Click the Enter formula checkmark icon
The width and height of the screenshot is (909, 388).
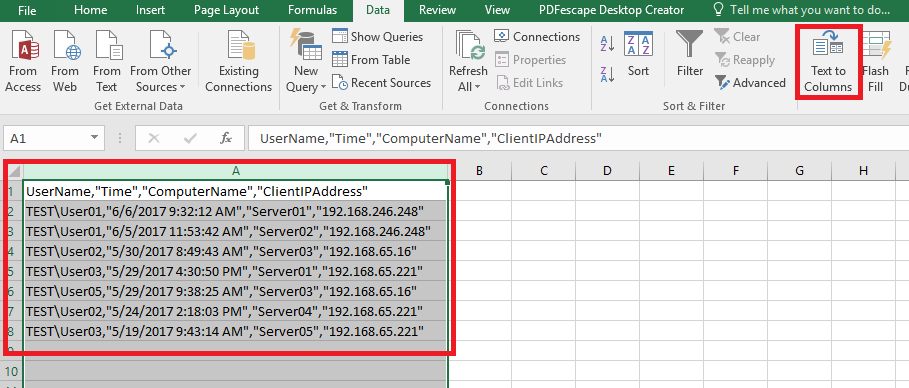(190, 138)
